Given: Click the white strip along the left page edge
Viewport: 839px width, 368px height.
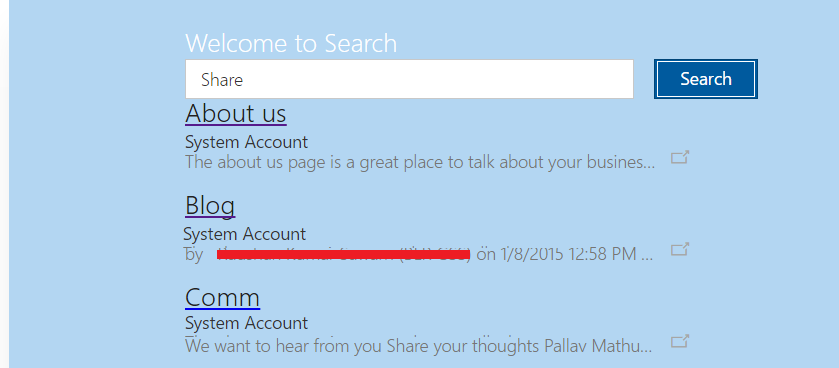Looking at the screenshot, I should [x=4, y=184].
